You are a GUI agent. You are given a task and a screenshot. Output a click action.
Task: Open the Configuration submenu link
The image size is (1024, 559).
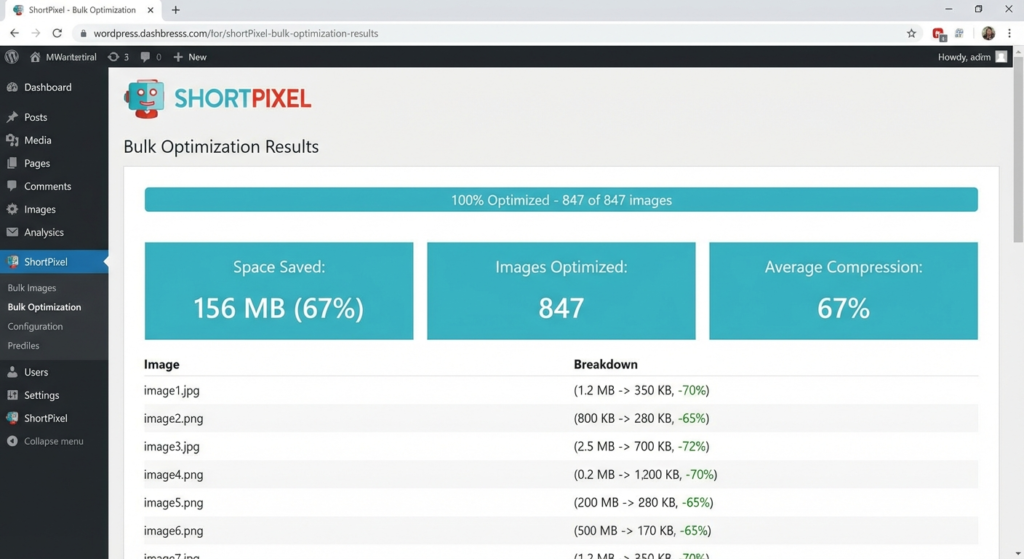click(x=35, y=326)
